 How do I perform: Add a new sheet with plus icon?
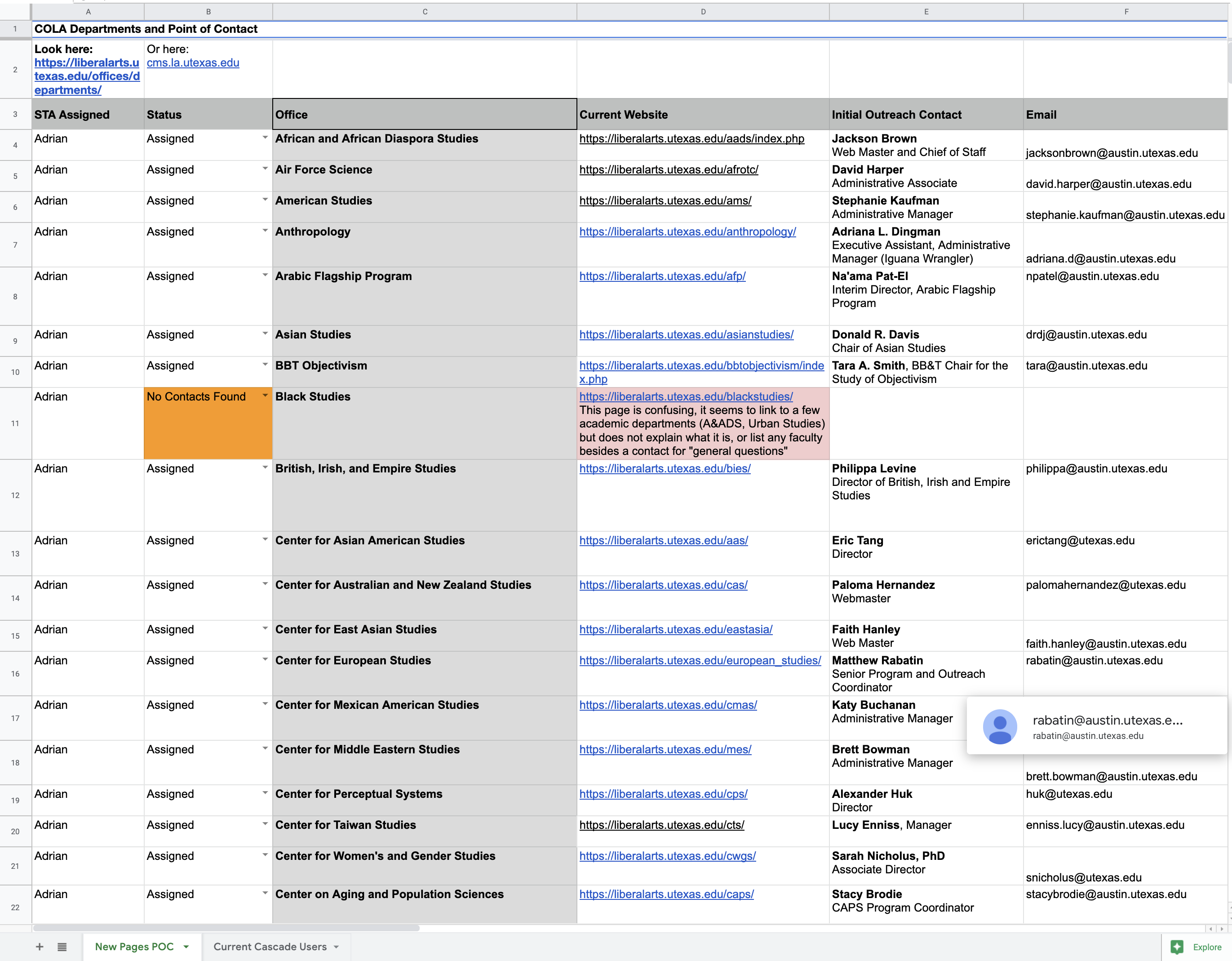[40, 947]
